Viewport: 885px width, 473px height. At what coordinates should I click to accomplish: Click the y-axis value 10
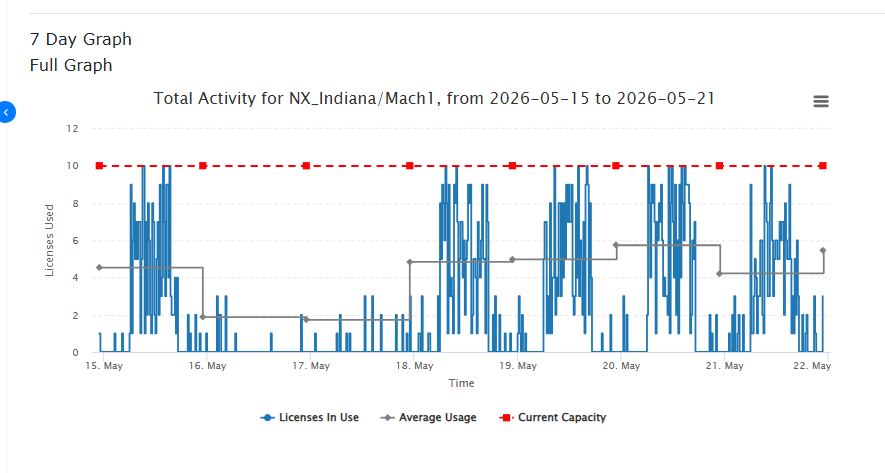[72, 166]
